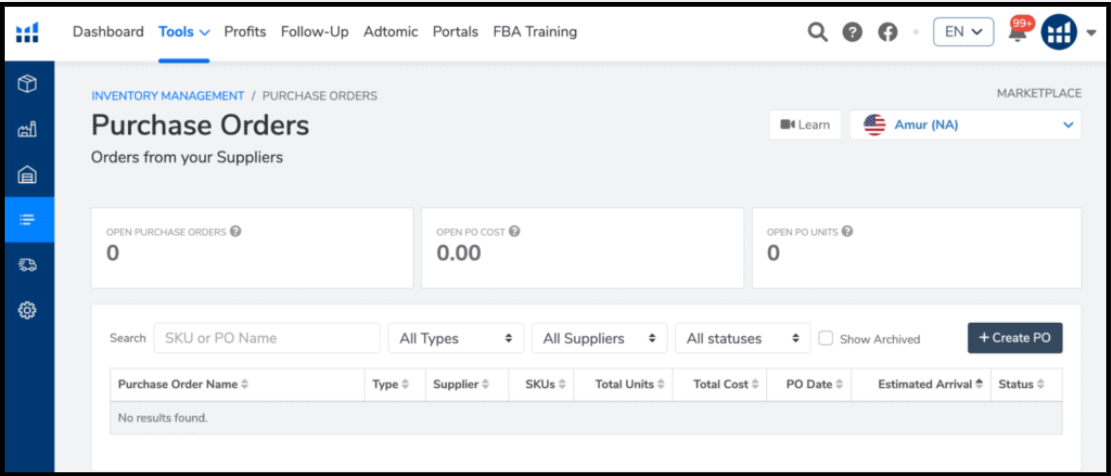1111x476 pixels.
Task: Select the purchase orders list icon in sidebar
Action: click(27, 220)
